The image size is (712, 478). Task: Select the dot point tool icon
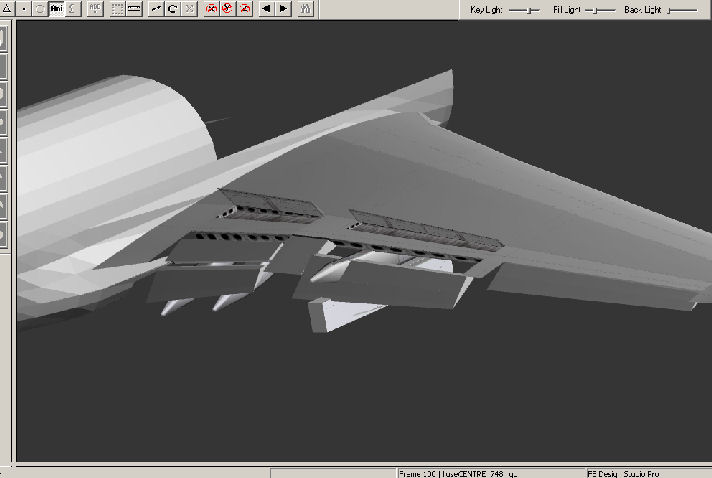23,9
